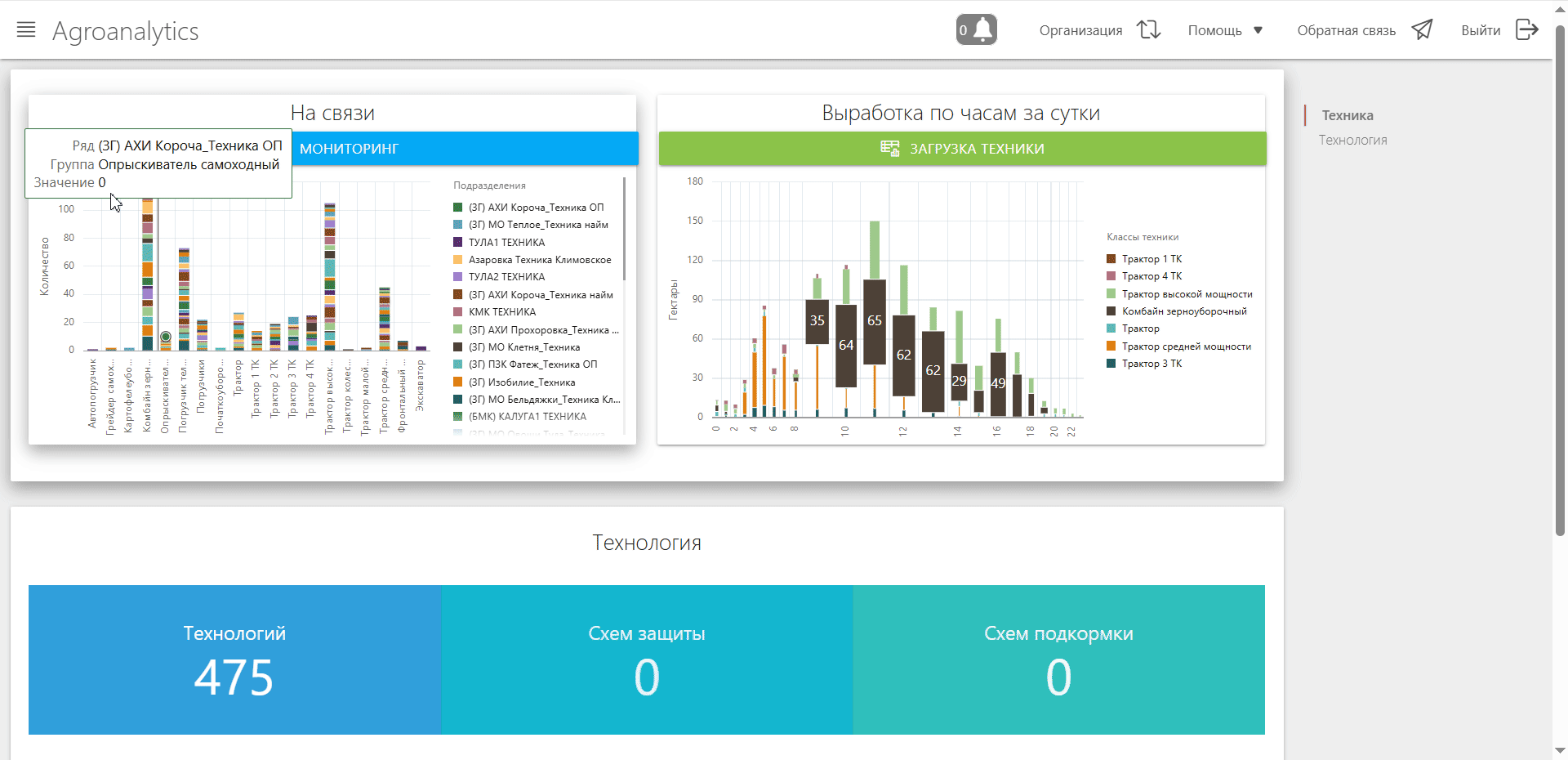Click the feedback paper plane icon
The width and height of the screenshot is (1568, 760).
click(x=1422, y=30)
